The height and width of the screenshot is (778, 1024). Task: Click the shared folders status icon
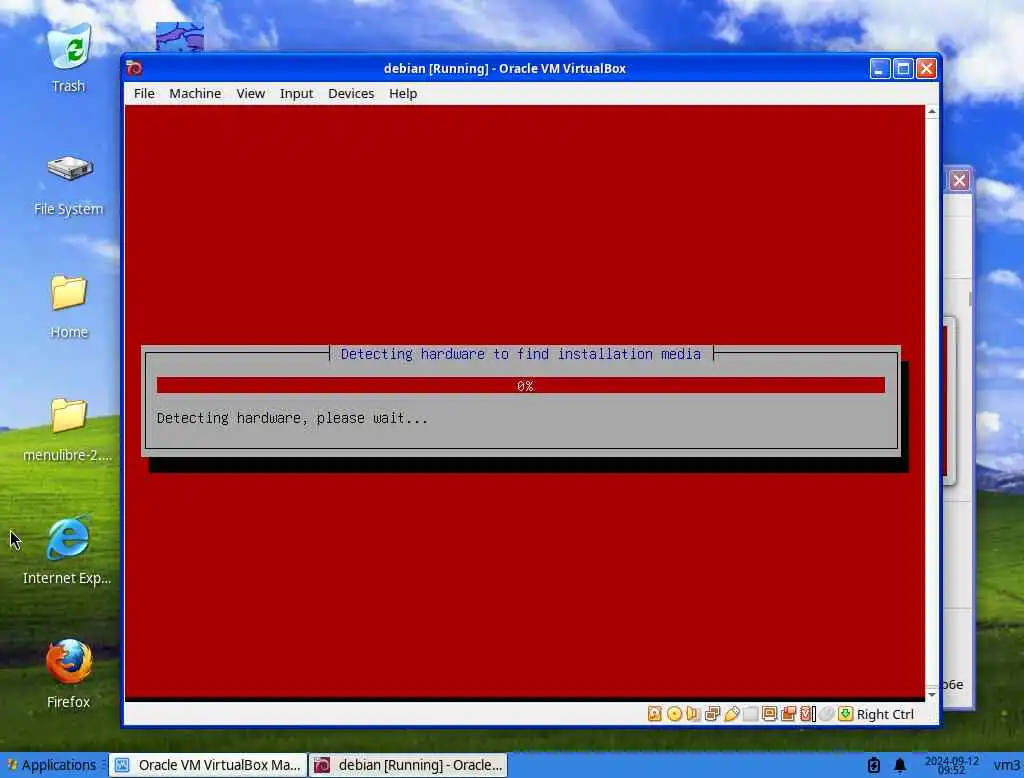(750, 714)
